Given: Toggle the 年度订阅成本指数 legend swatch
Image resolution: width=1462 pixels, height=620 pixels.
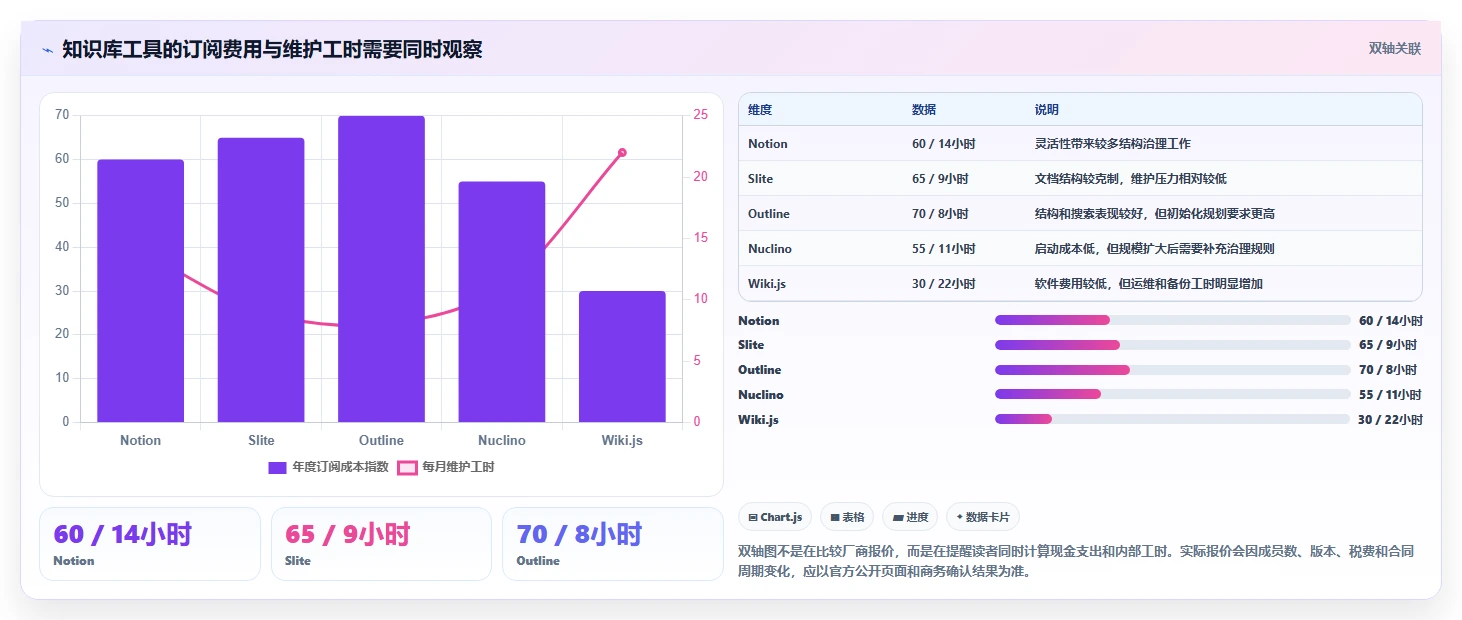Looking at the screenshot, I should (x=278, y=467).
